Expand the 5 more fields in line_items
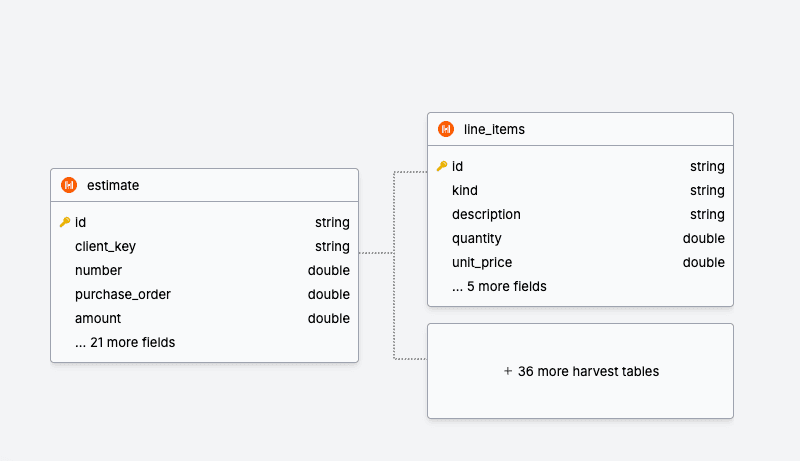800x461 pixels. click(499, 287)
